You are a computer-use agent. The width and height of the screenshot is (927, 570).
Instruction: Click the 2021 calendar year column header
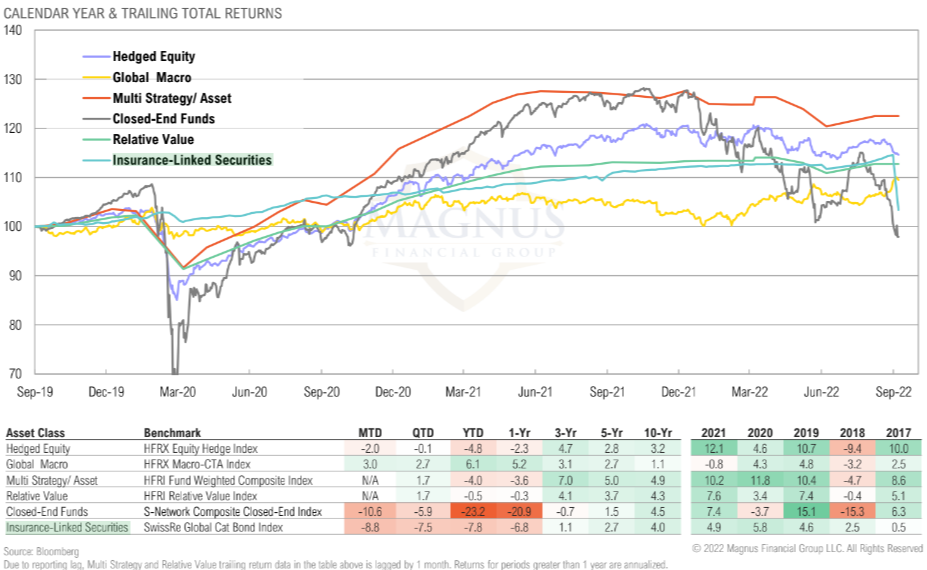[712, 433]
